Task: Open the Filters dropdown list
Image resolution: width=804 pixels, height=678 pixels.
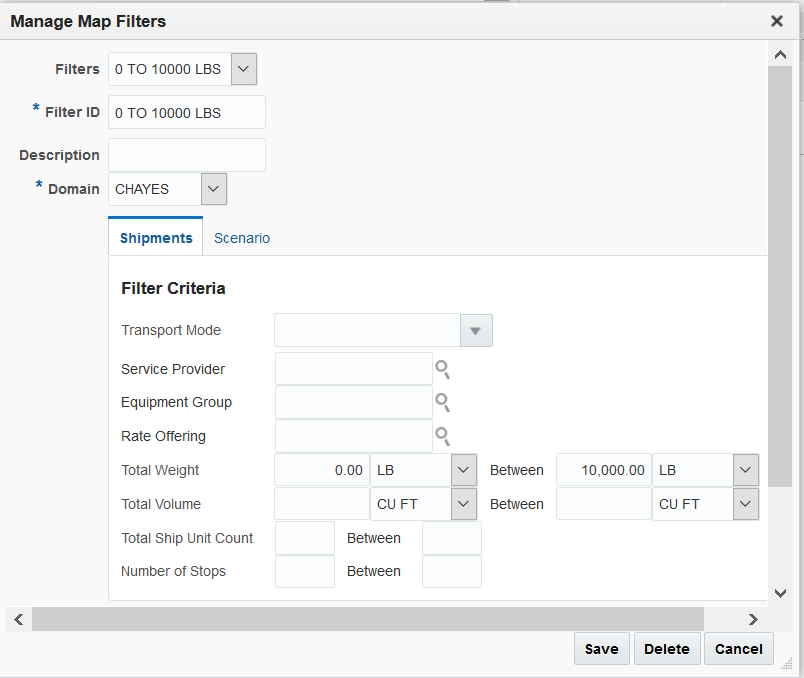Action: (x=244, y=69)
